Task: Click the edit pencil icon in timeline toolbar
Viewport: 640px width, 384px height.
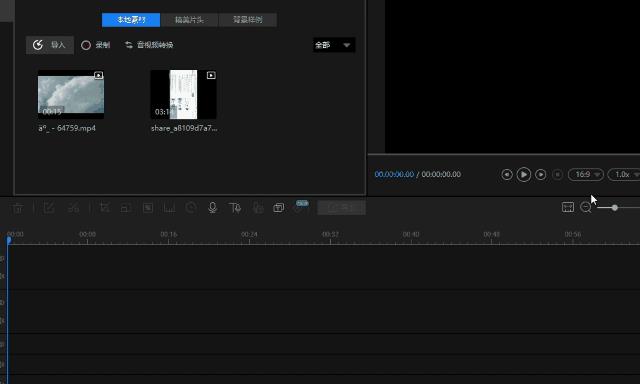Action: (x=49, y=208)
